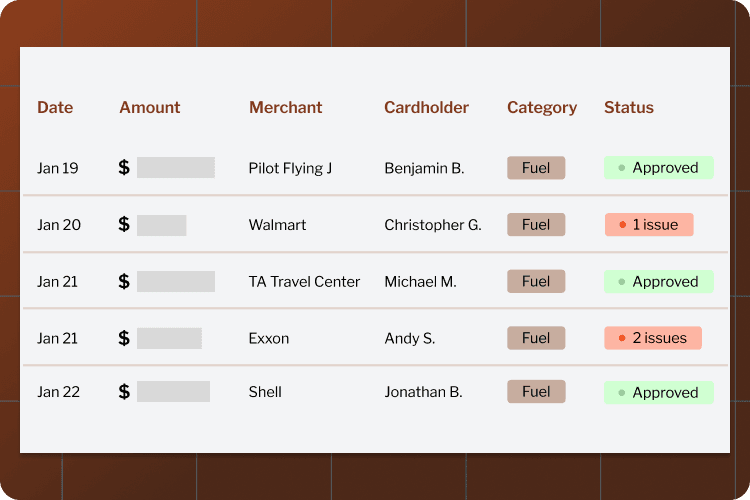Click the Category column header
The height and width of the screenshot is (500, 750).
[542, 108]
